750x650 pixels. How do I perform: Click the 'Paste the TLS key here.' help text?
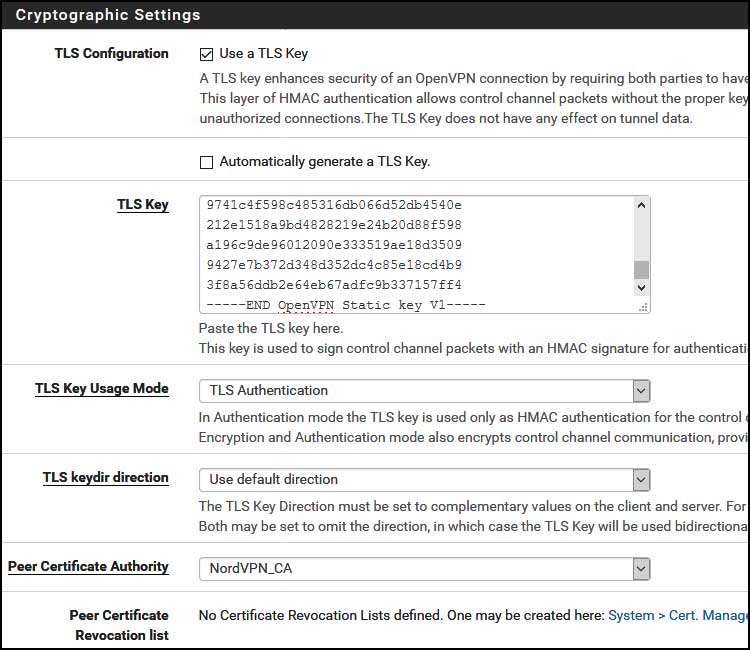271,329
